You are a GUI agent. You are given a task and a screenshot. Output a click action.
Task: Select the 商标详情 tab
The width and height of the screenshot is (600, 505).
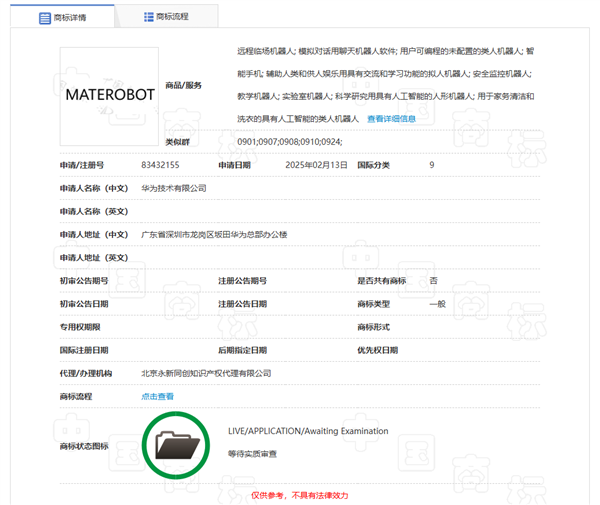click(62, 17)
